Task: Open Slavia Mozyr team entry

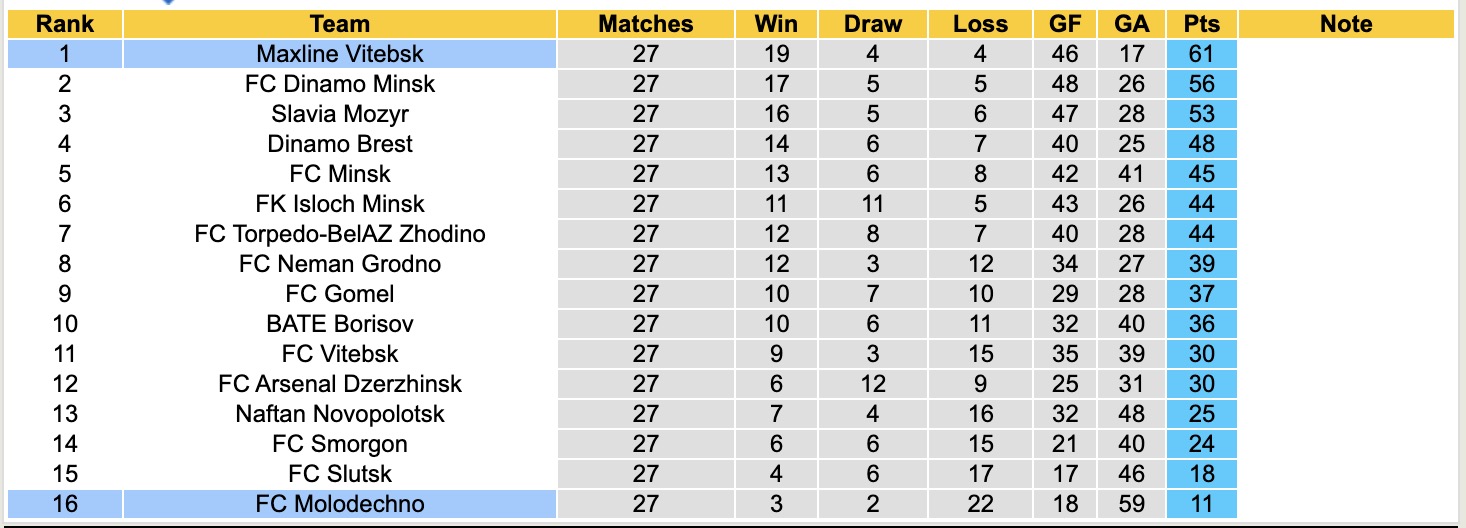Action: point(340,114)
